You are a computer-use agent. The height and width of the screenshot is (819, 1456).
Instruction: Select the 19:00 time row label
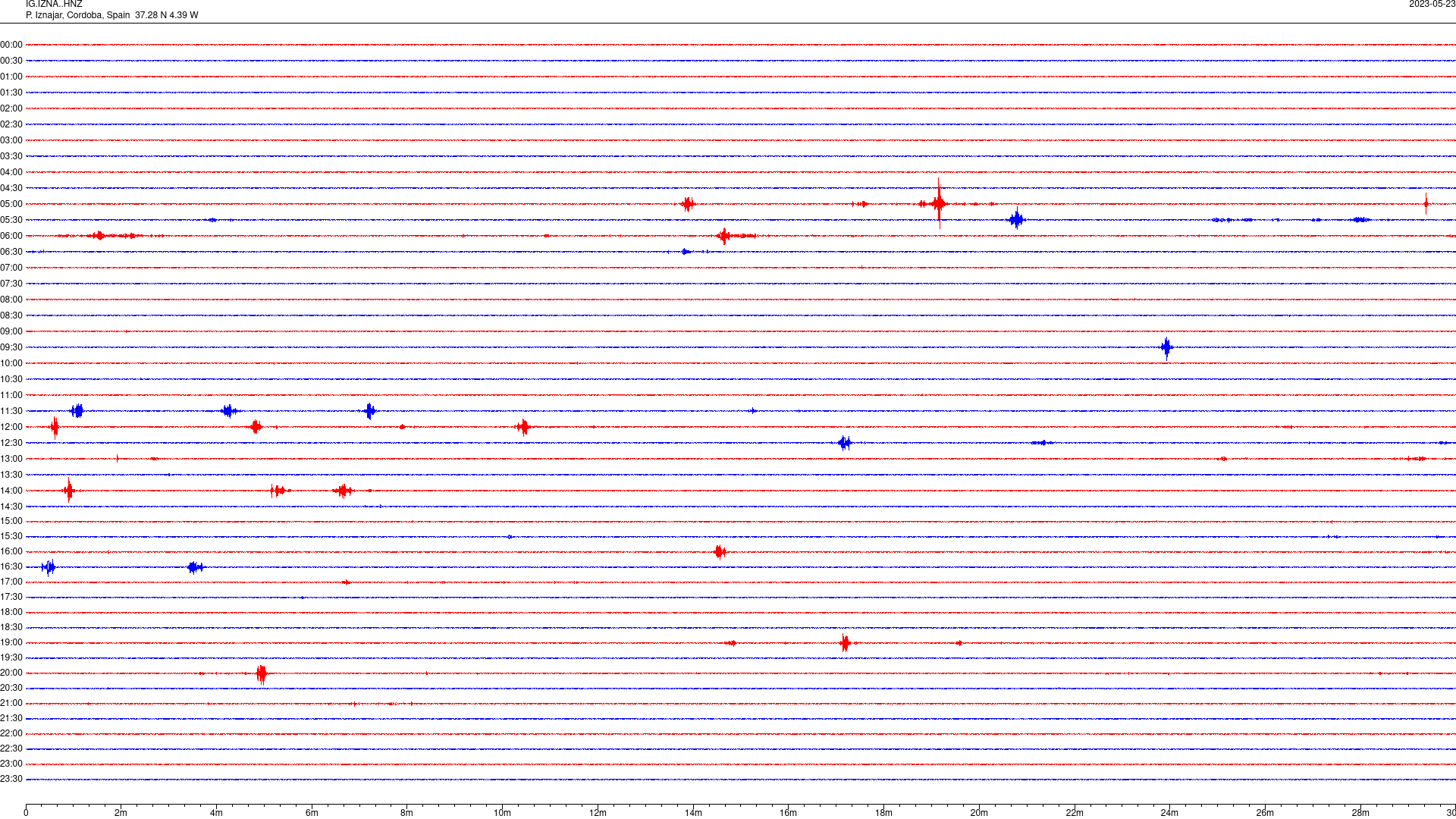[11, 642]
